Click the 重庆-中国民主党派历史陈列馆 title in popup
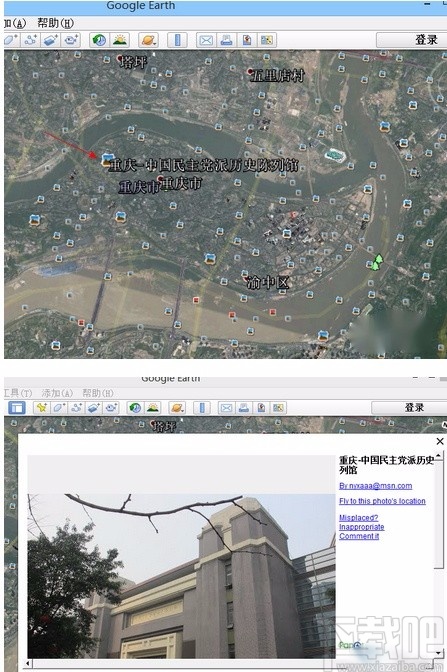Image resolution: width=447 pixels, height=672 pixels. pyautogui.click(x=387, y=465)
